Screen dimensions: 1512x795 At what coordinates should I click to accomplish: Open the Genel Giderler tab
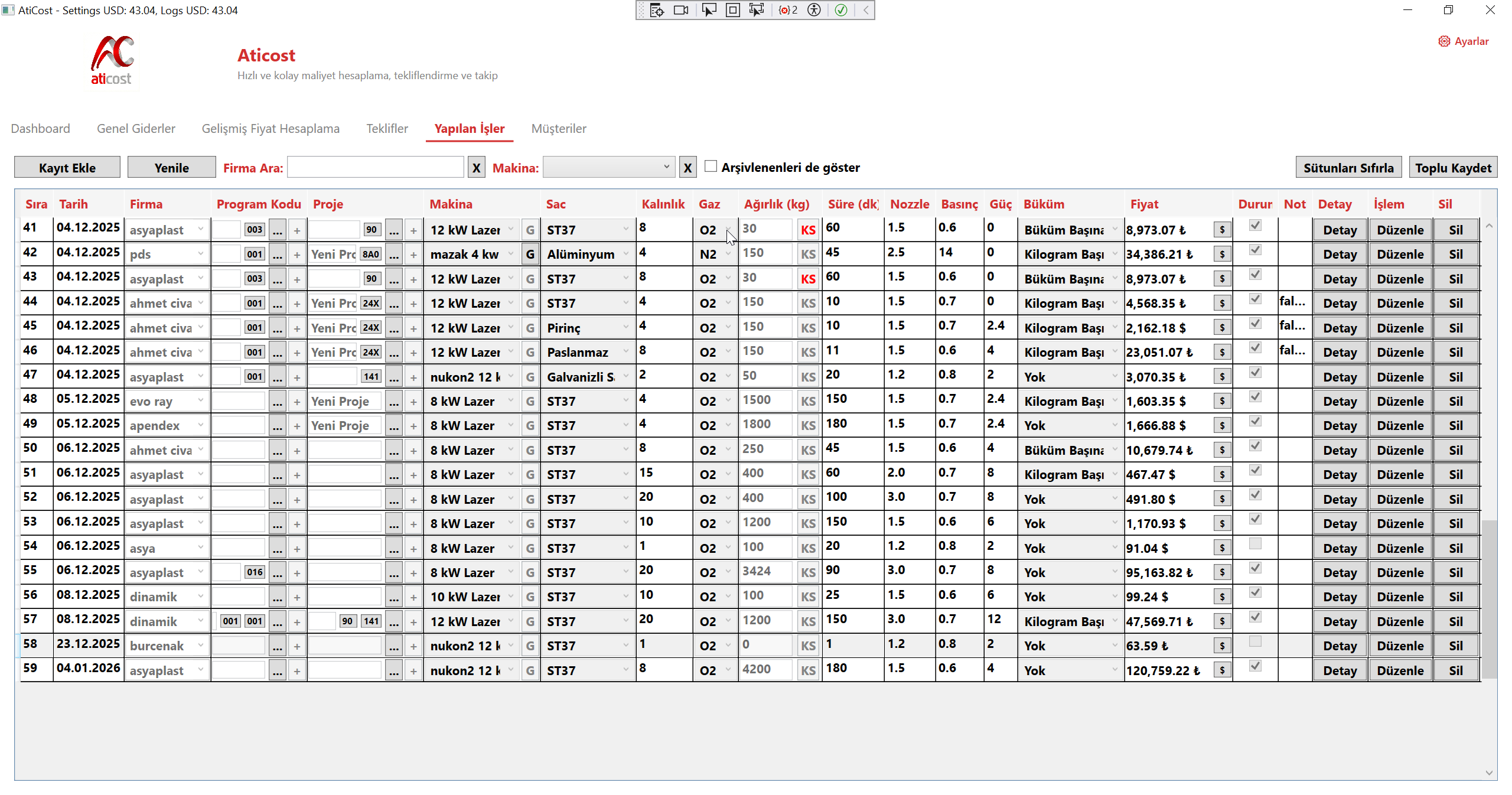pyautogui.click(x=136, y=129)
